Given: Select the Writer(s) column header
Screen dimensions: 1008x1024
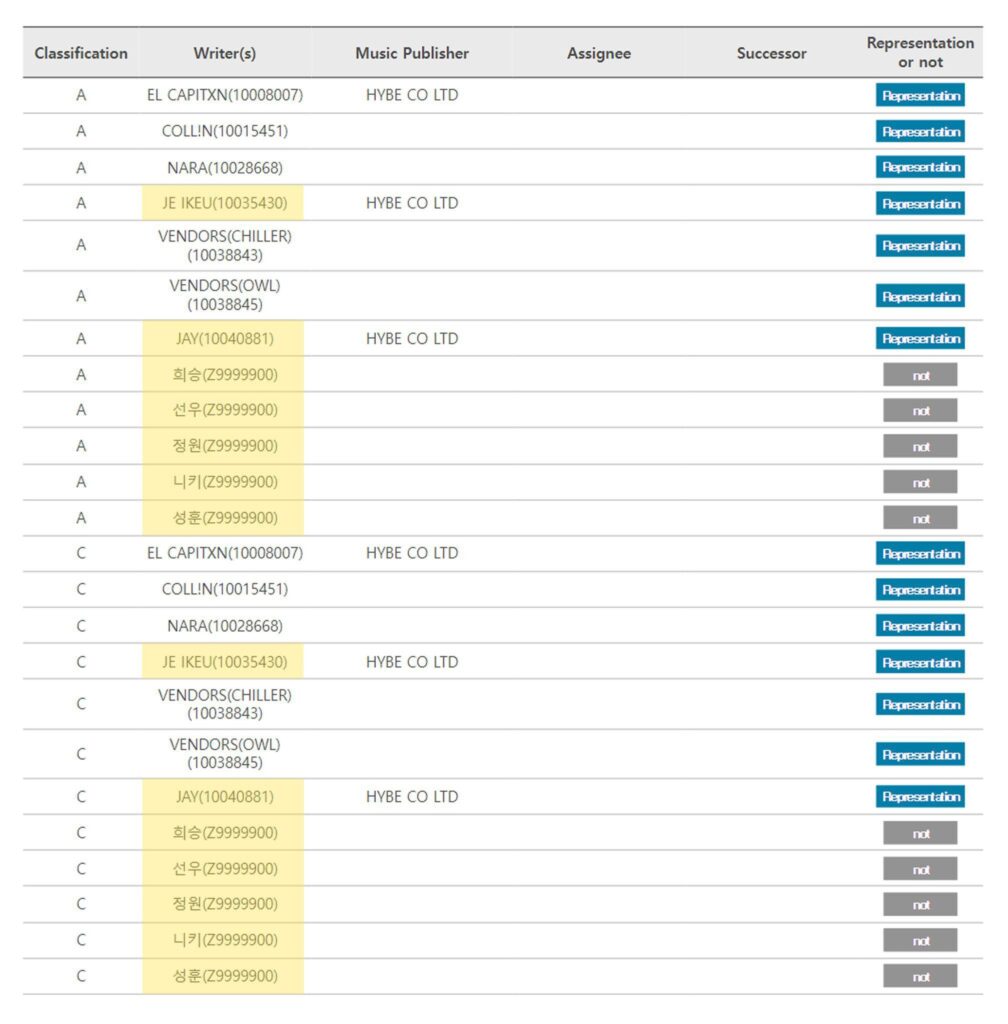Looking at the screenshot, I should (x=225, y=53).
